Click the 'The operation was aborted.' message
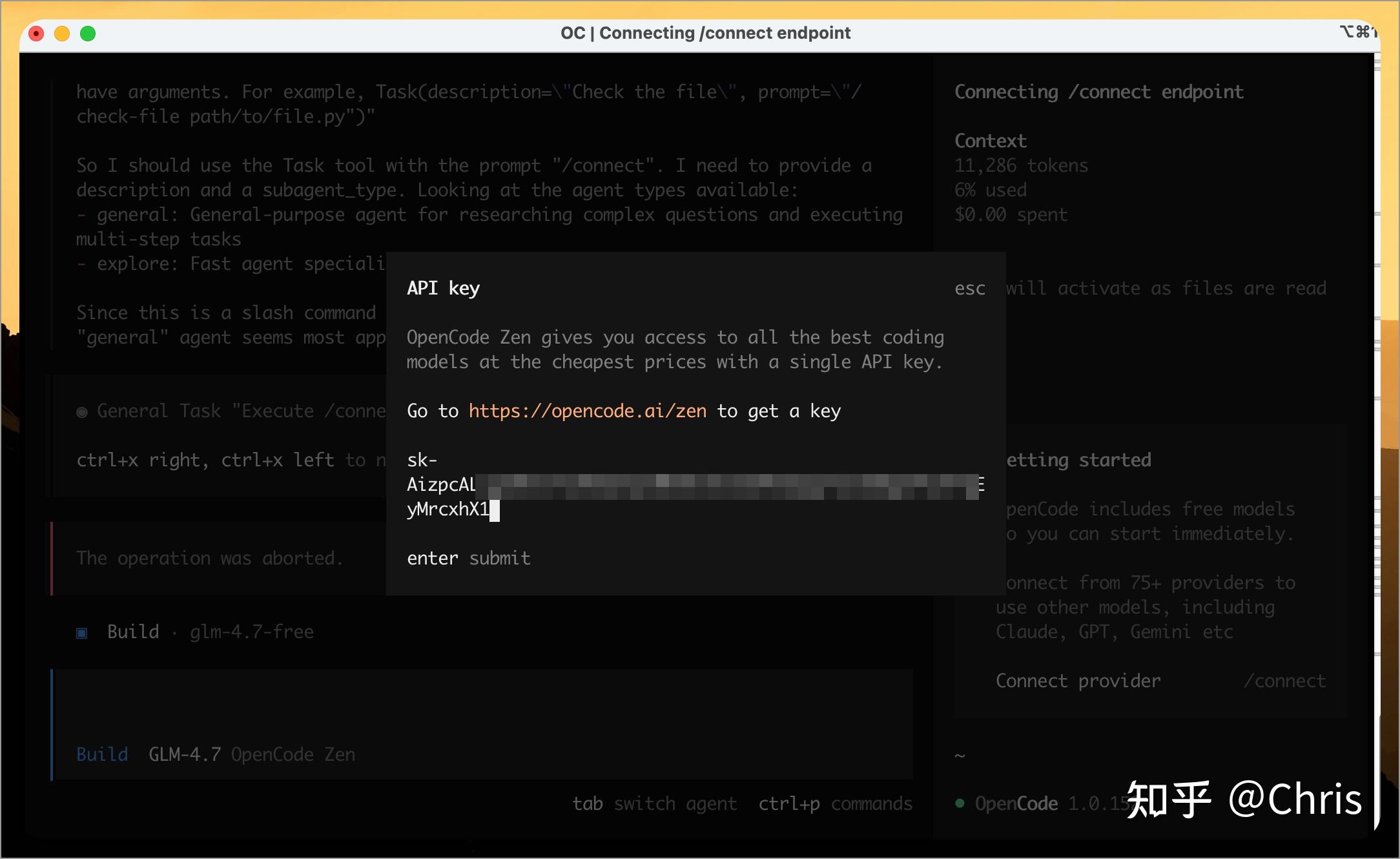Screen dimensions: 1400x859 209,558
